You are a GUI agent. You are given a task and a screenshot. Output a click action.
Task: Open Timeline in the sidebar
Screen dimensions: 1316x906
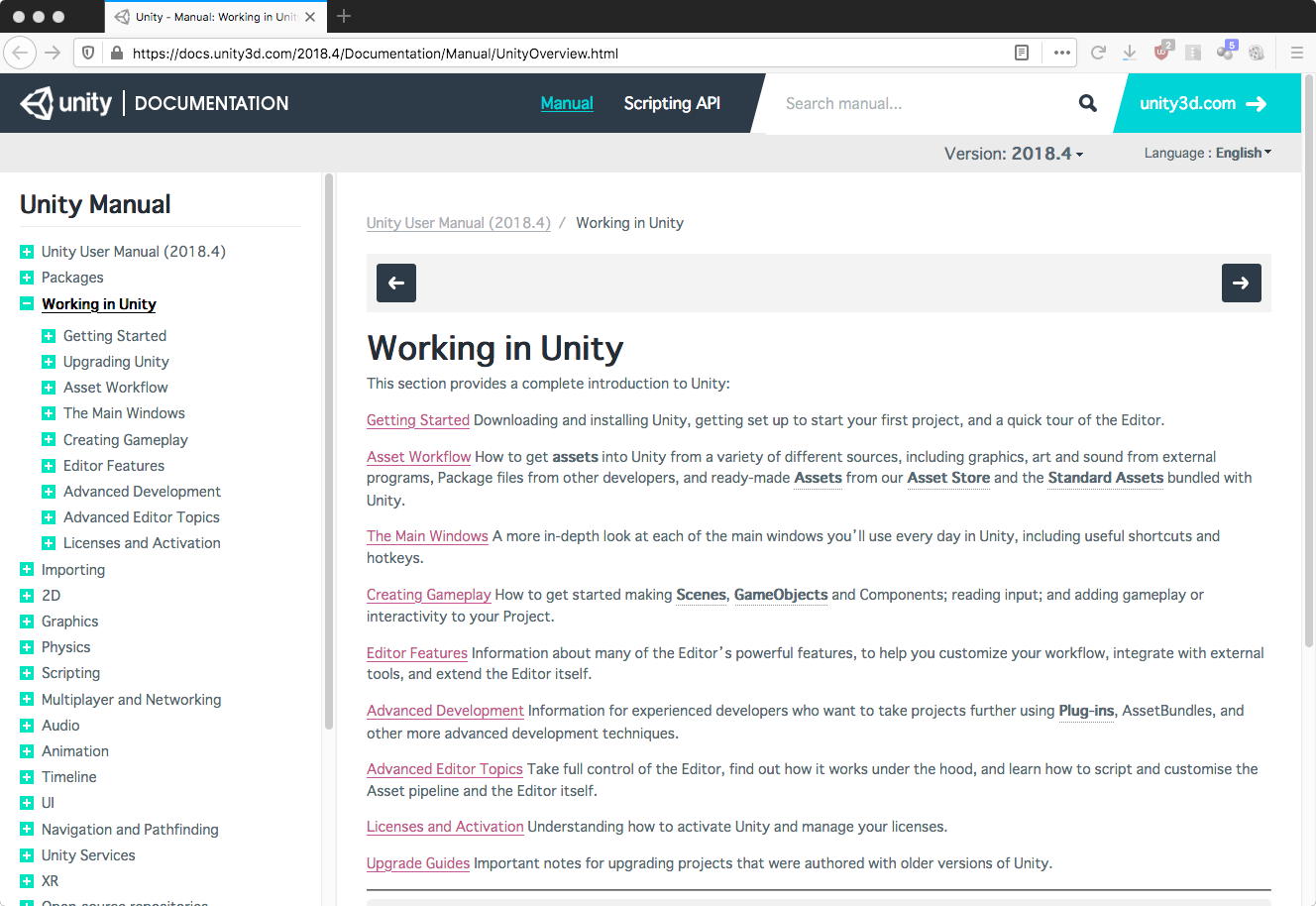(69, 777)
